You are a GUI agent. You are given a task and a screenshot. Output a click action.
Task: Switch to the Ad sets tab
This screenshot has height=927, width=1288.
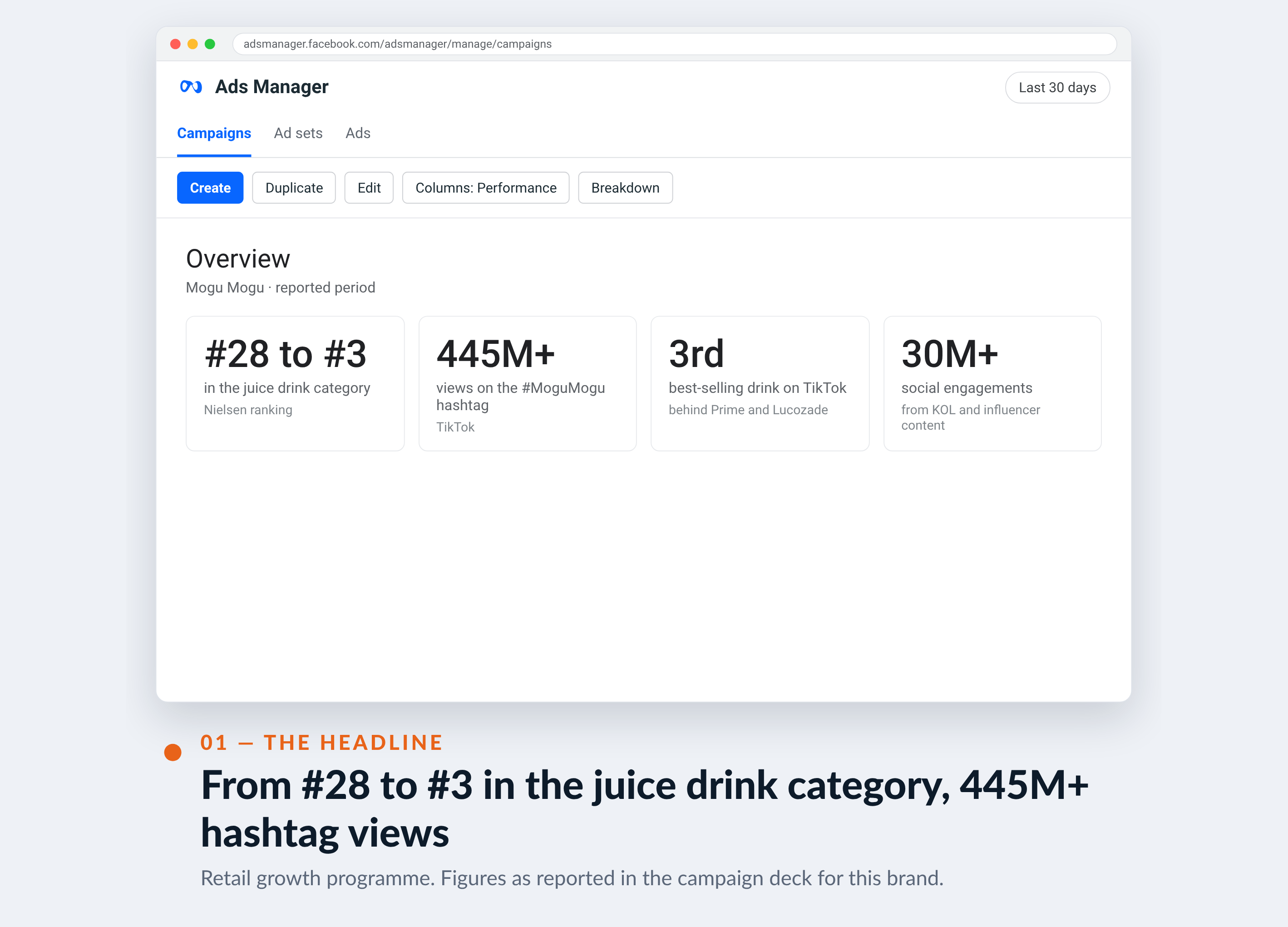click(298, 133)
